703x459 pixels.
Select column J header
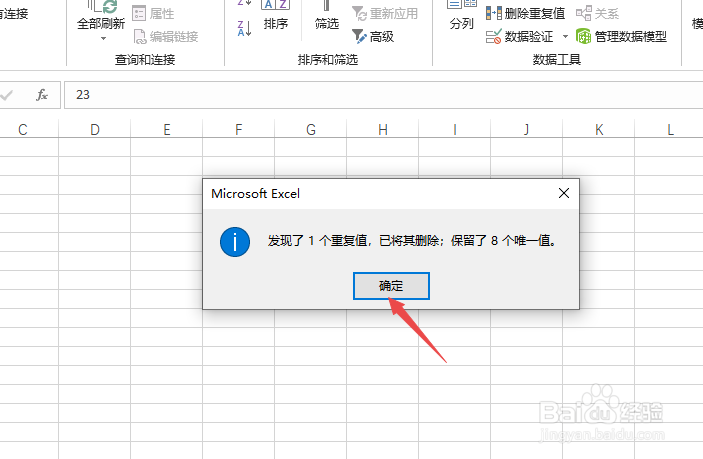coord(526,130)
